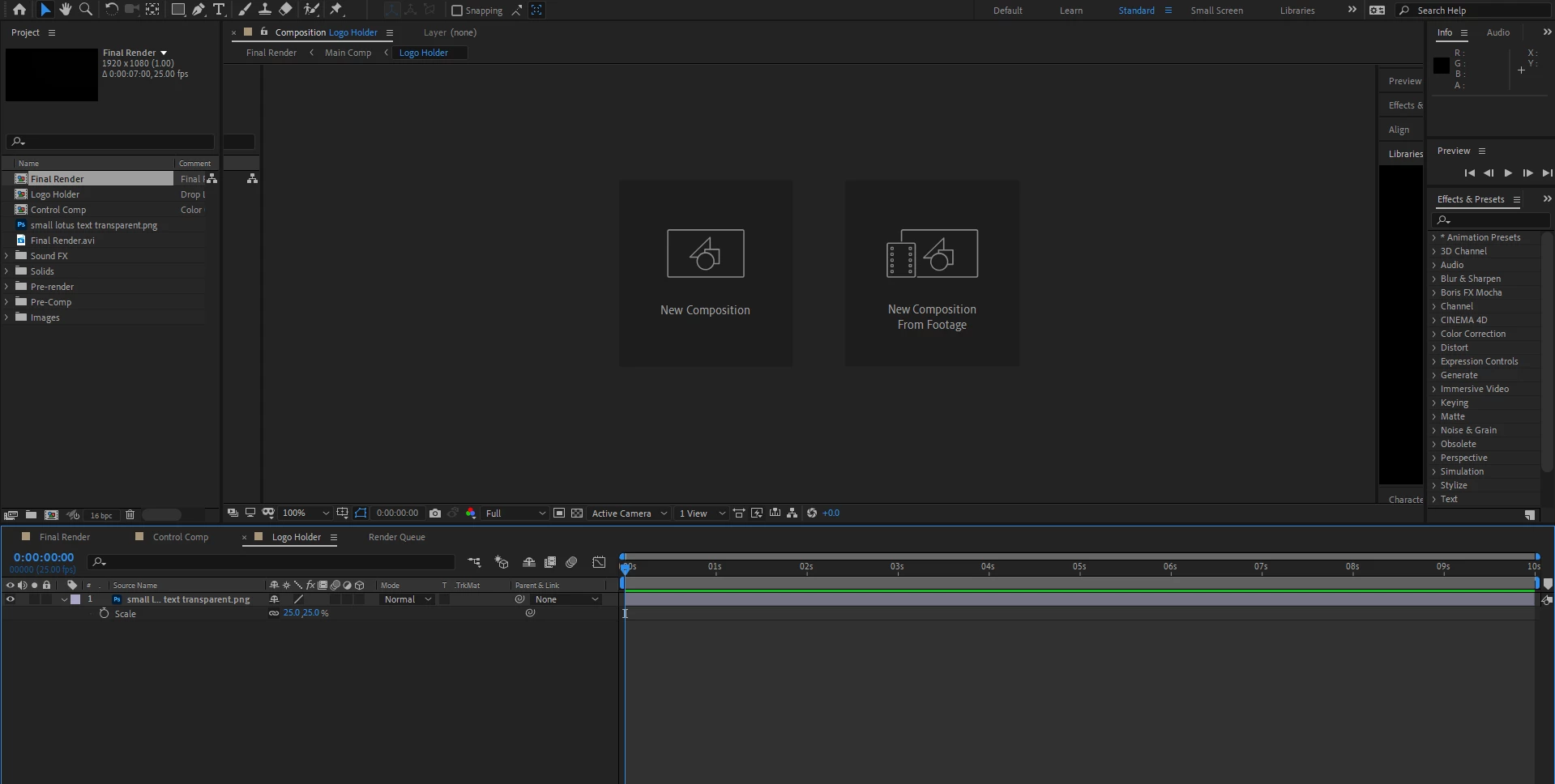Select the Pen tool
This screenshot has width=1555, height=784.
[x=199, y=10]
